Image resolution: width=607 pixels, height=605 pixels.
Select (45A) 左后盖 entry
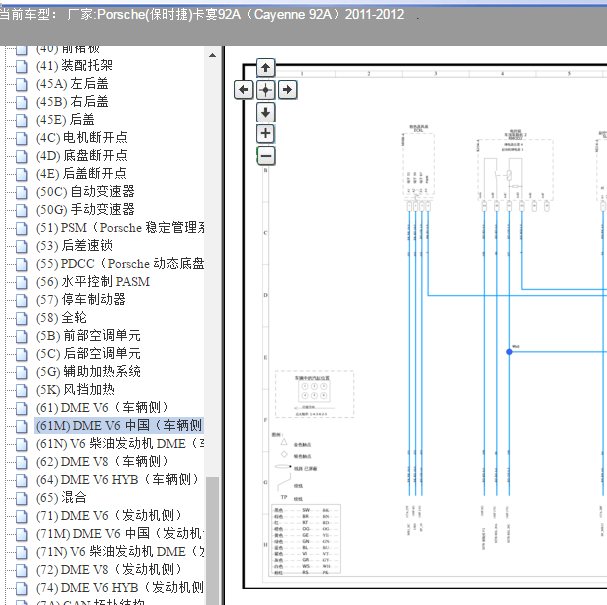(72, 84)
